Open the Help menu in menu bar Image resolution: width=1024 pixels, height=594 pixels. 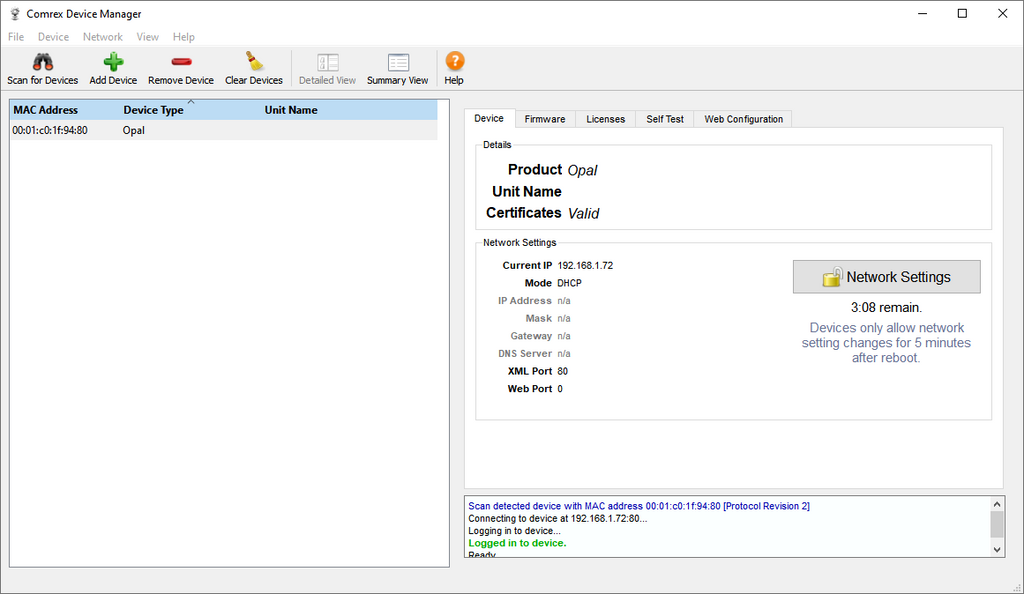pyautogui.click(x=184, y=37)
